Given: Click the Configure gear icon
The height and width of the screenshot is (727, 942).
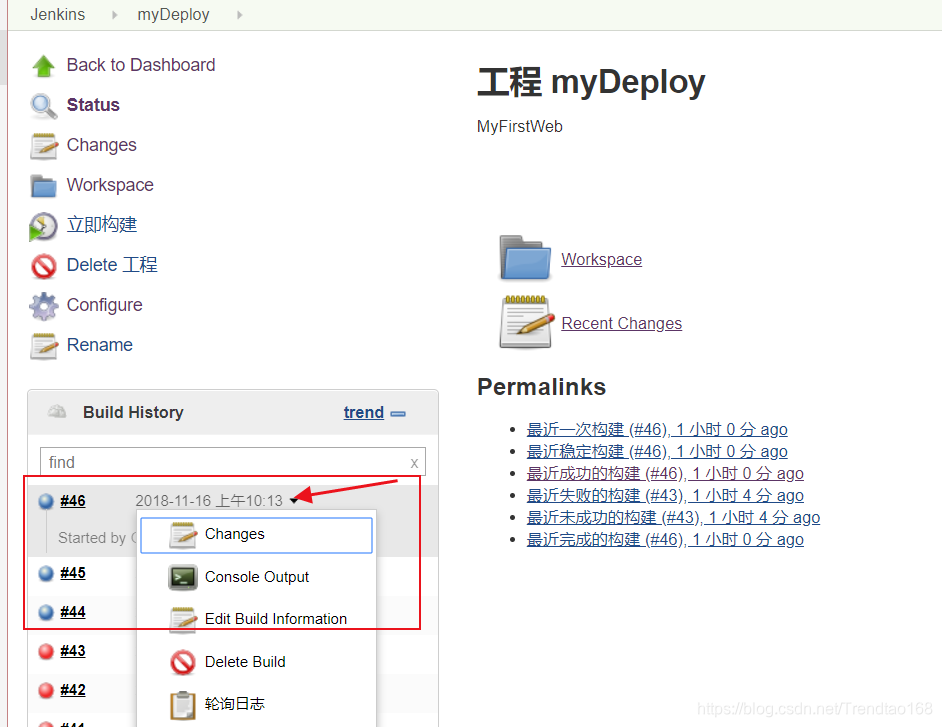Looking at the screenshot, I should click(x=44, y=306).
